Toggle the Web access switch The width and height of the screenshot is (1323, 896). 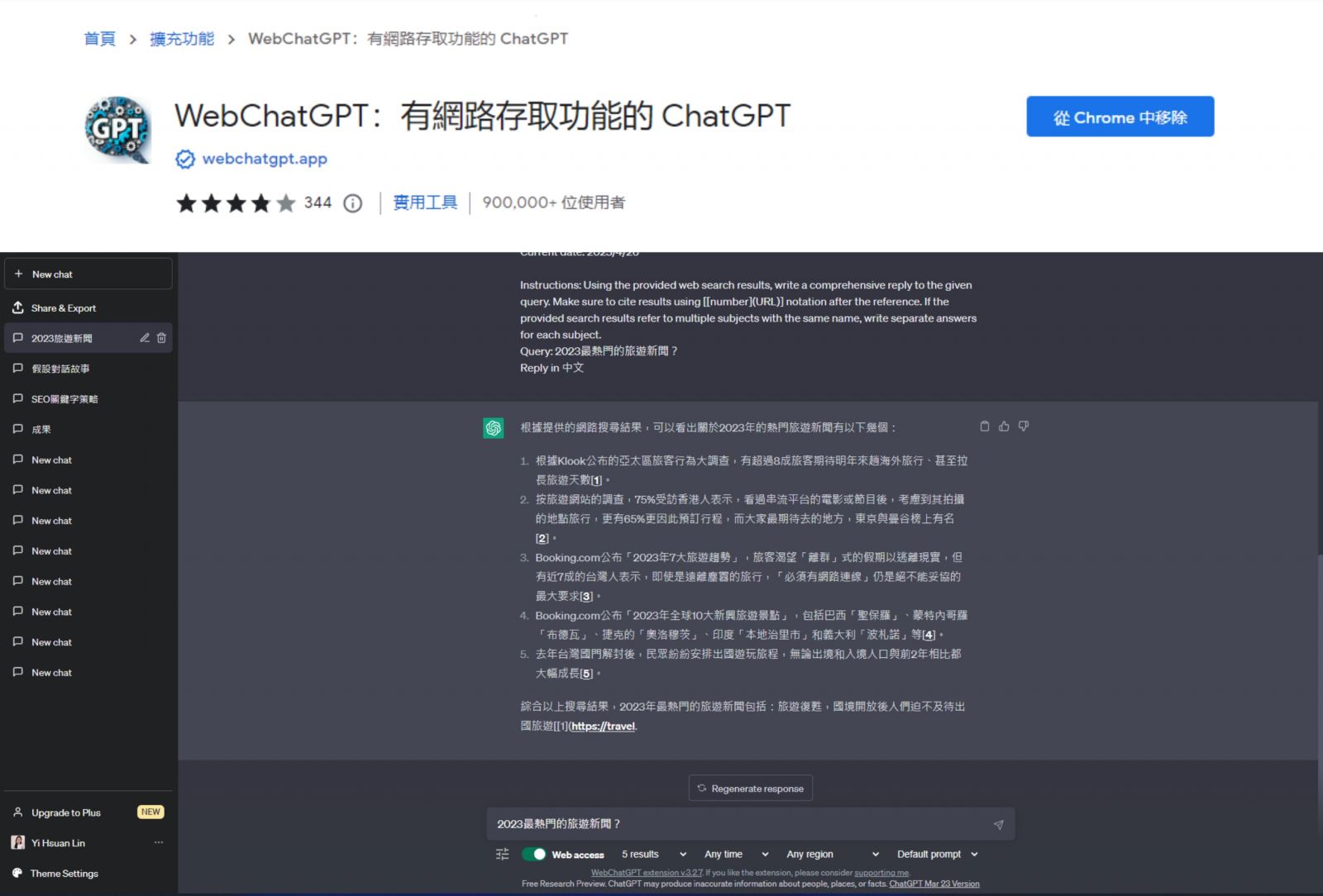pos(534,854)
